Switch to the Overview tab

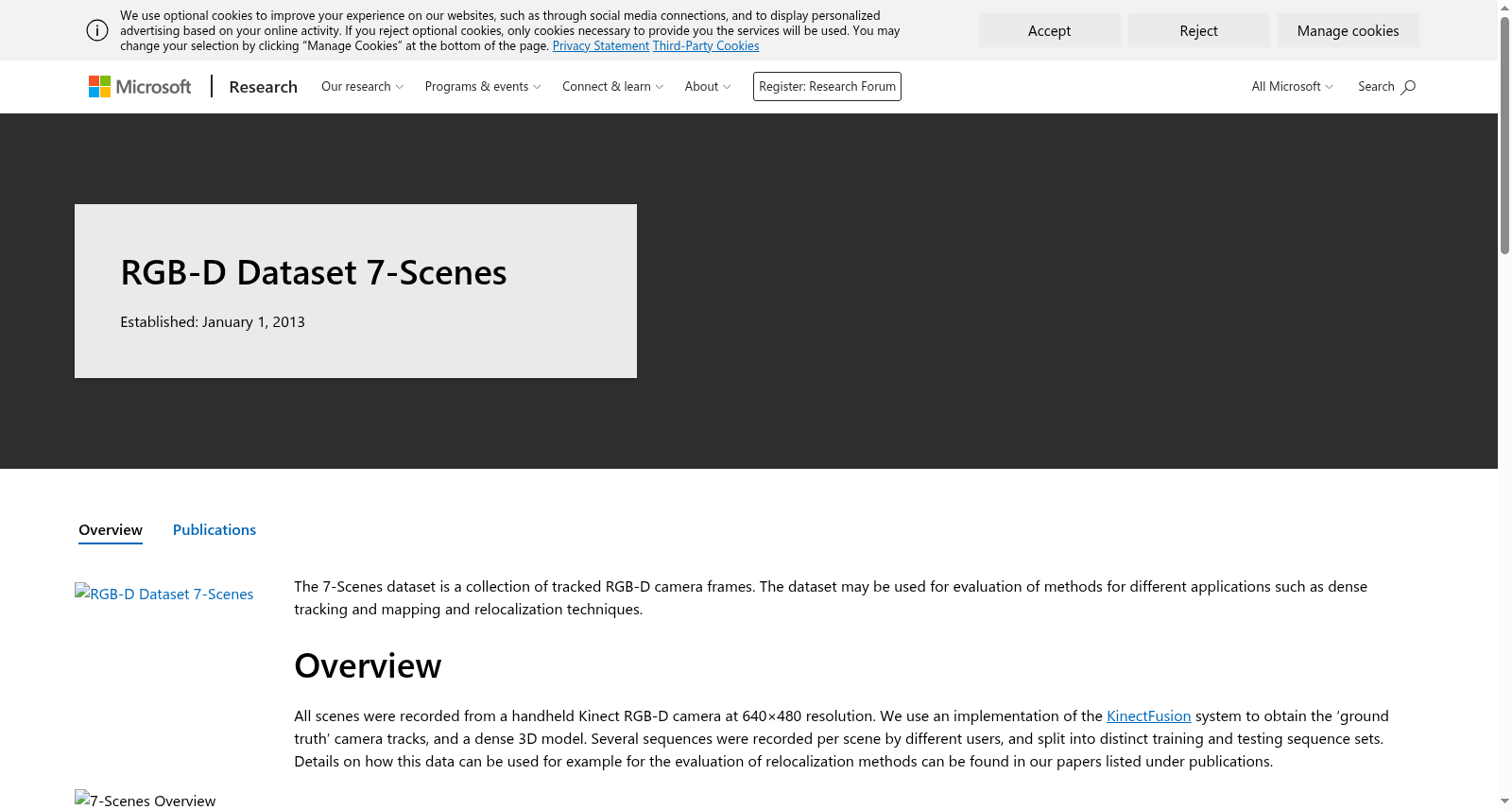pos(111,530)
